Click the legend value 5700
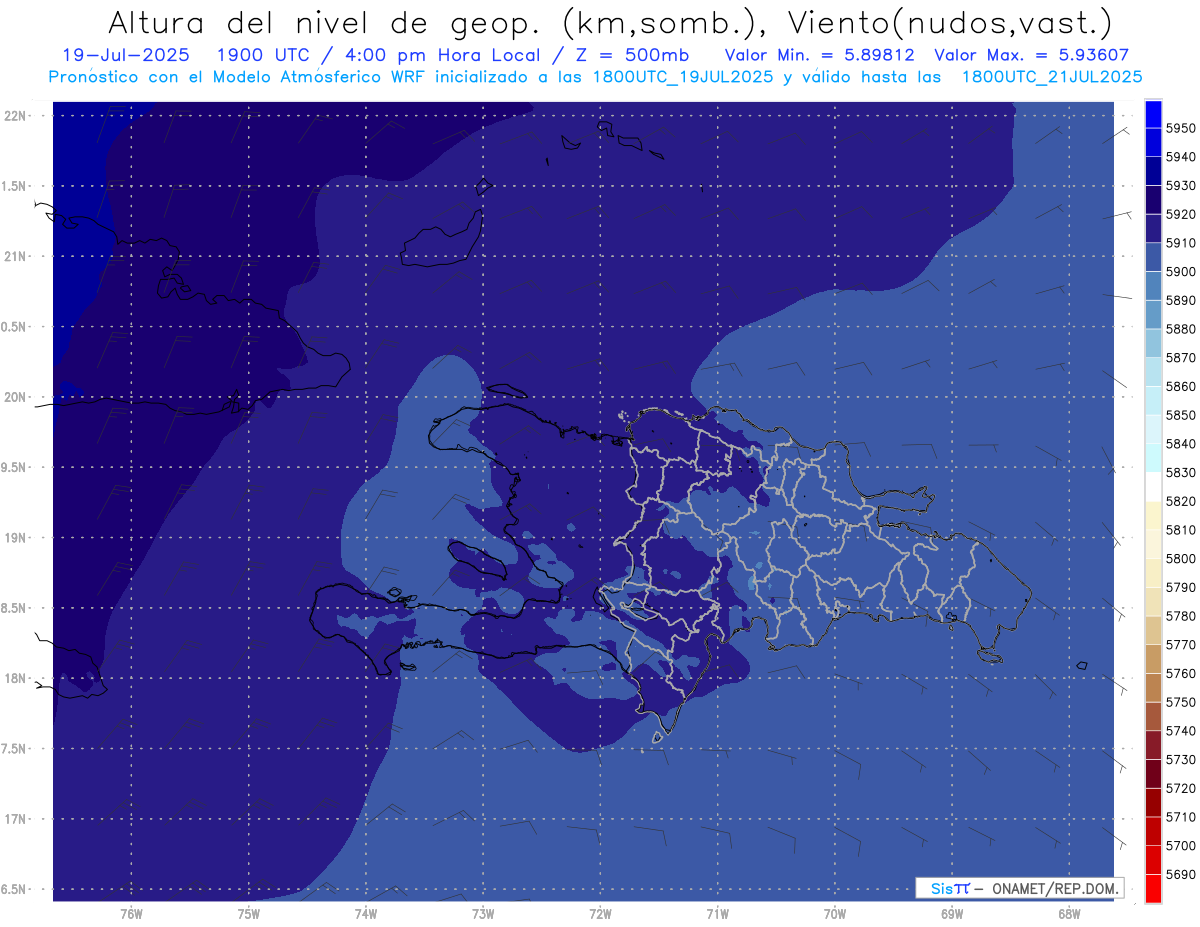This screenshot has height=927, width=1200. (1180, 845)
